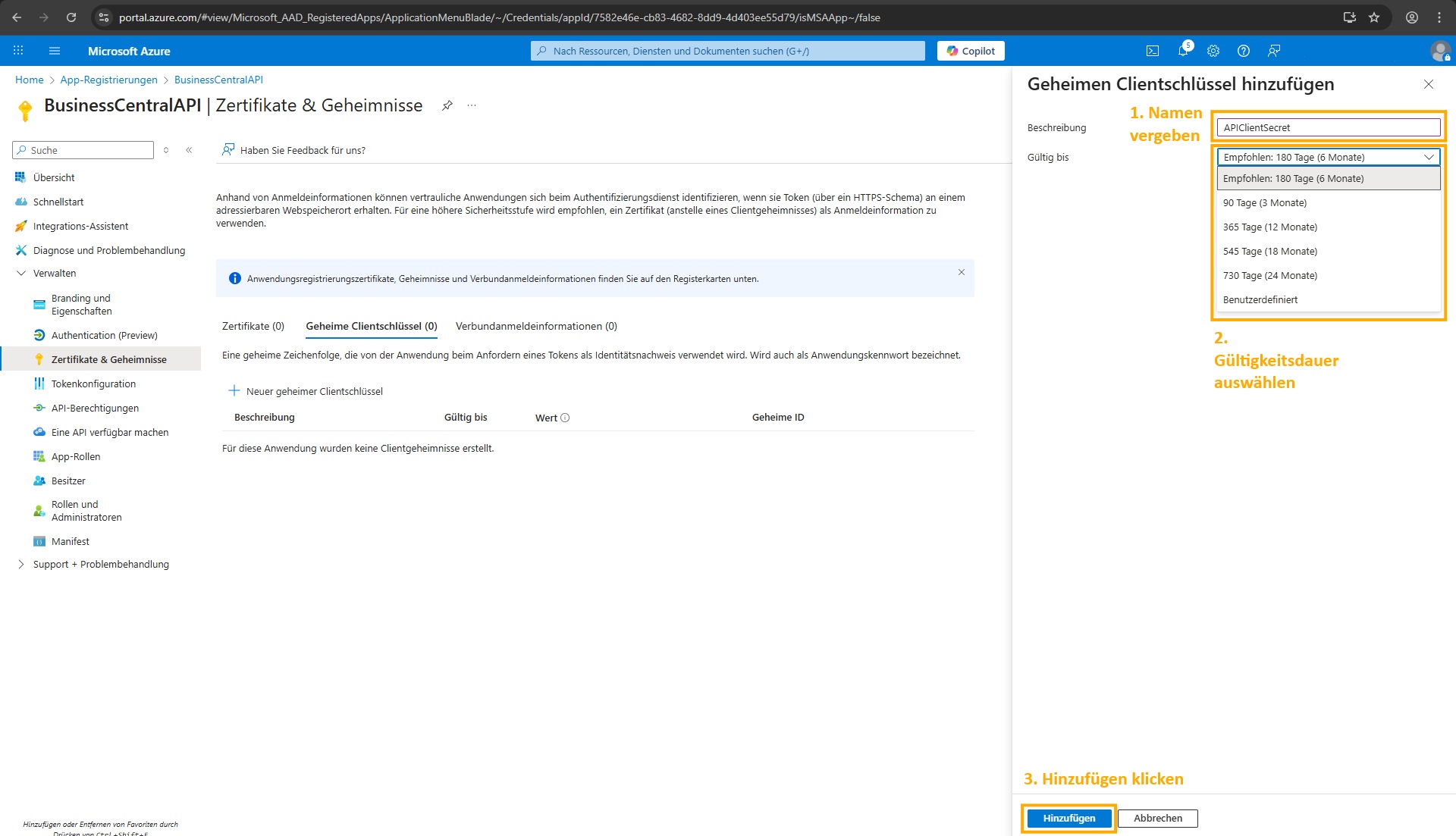The height and width of the screenshot is (836, 1456).
Task: Open the hamburger portal menu
Action: 55,51
